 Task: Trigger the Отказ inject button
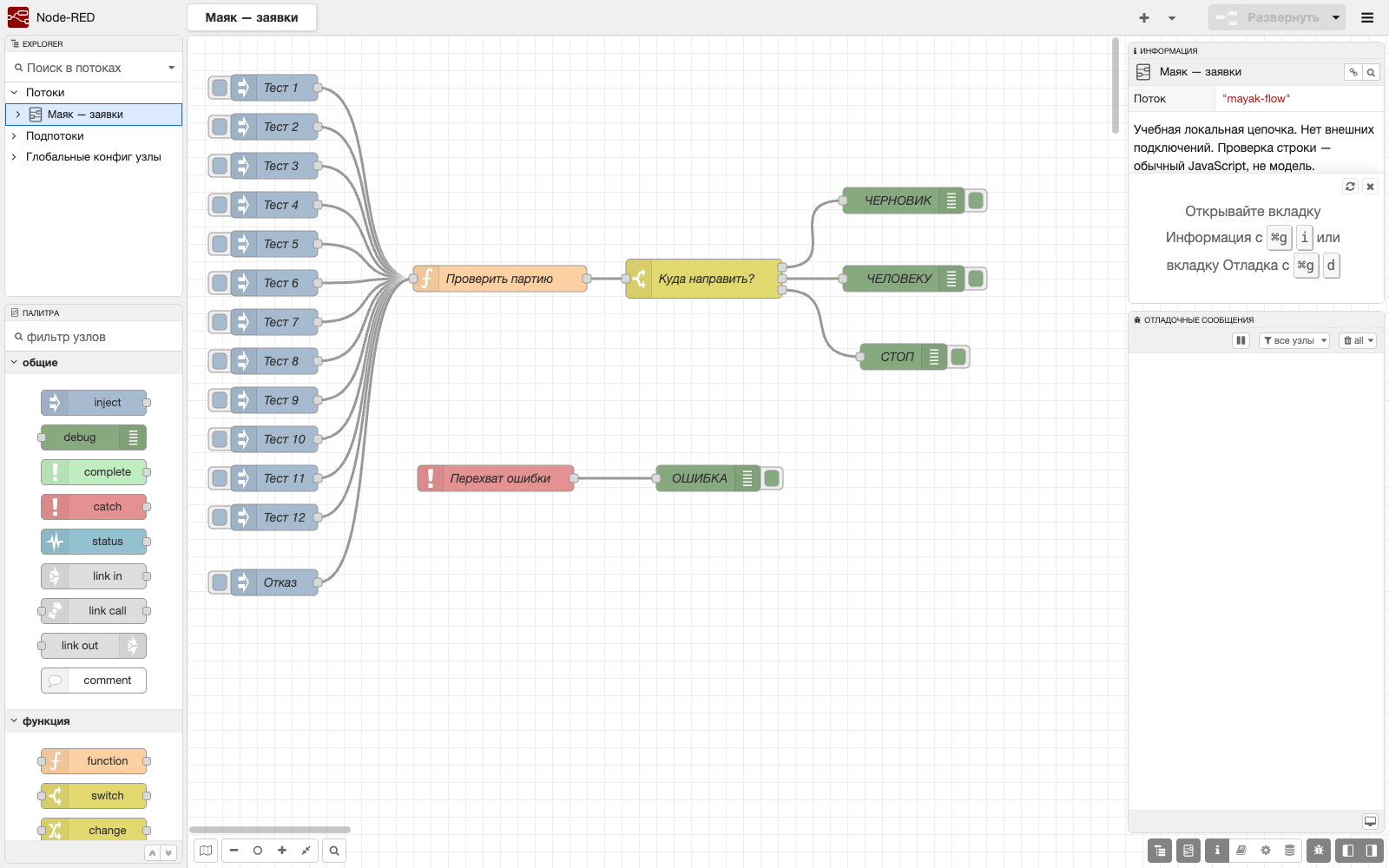[x=220, y=582]
